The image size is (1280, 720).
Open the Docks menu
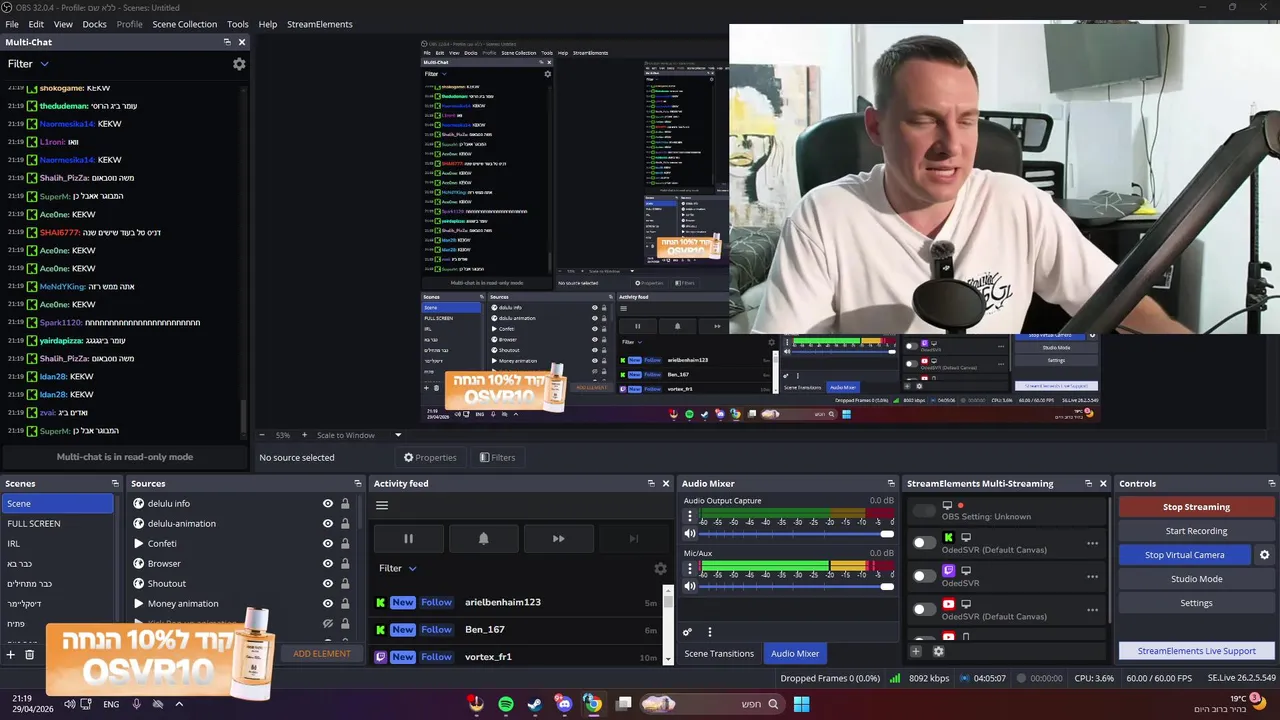point(94,24)
